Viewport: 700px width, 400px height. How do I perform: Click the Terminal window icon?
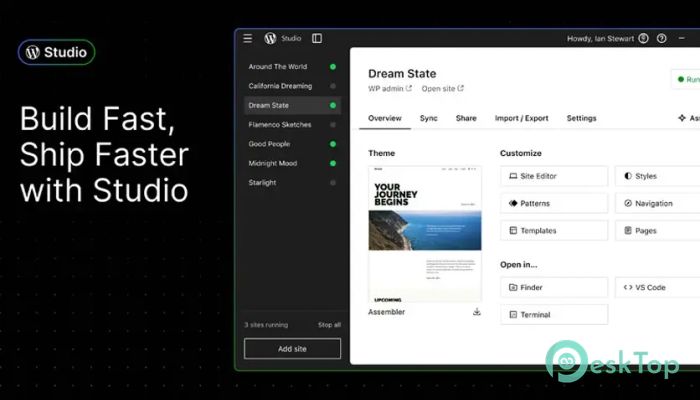(x=513, y=315)
